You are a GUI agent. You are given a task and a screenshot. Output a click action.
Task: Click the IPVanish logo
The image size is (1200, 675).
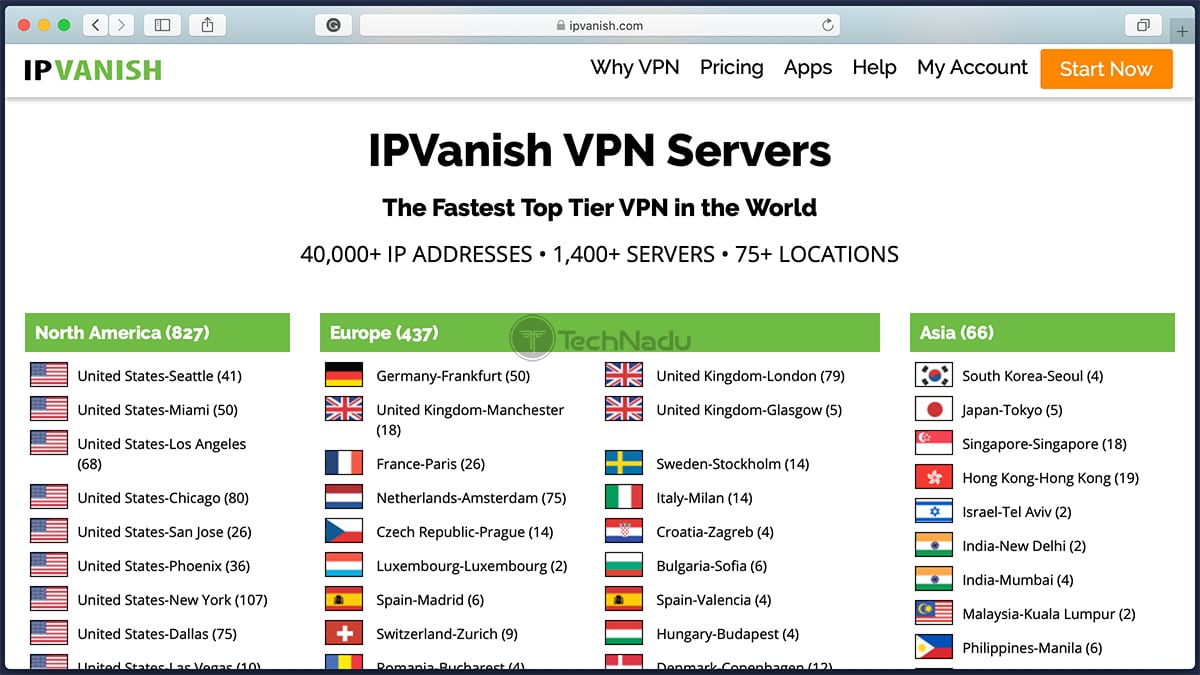(92, 69)
